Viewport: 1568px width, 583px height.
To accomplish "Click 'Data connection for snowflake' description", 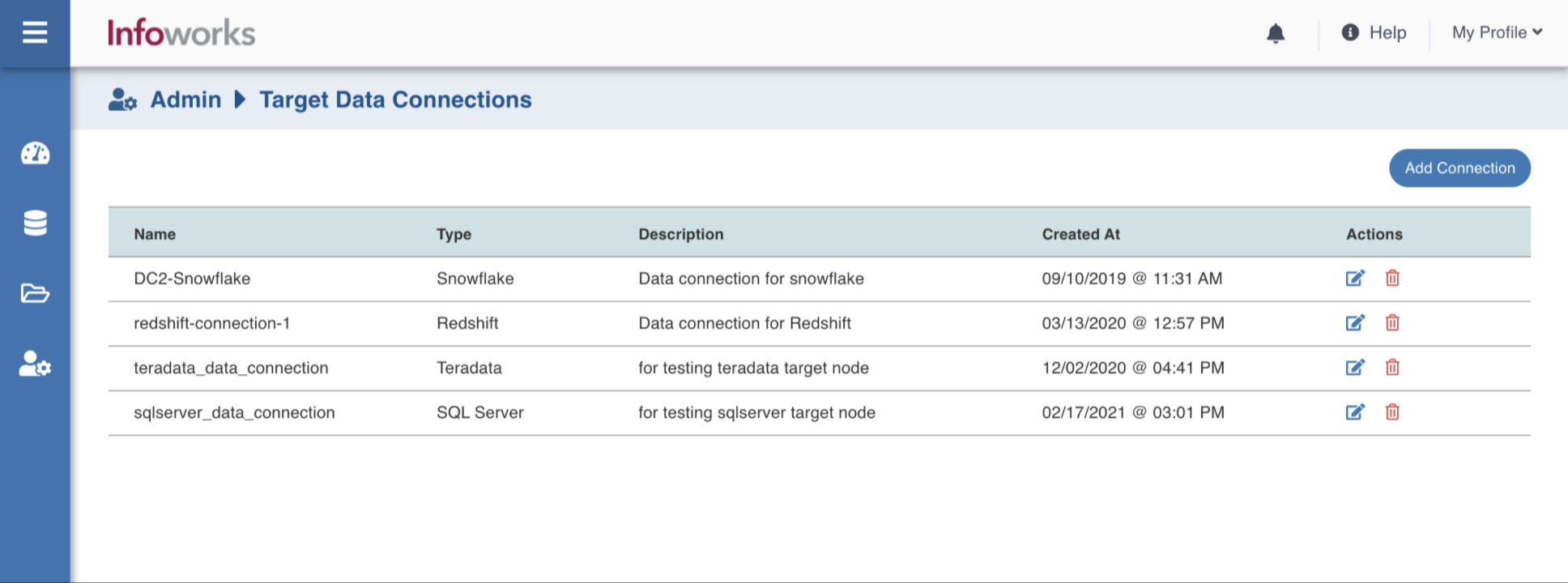I will [x=751, y=279].
